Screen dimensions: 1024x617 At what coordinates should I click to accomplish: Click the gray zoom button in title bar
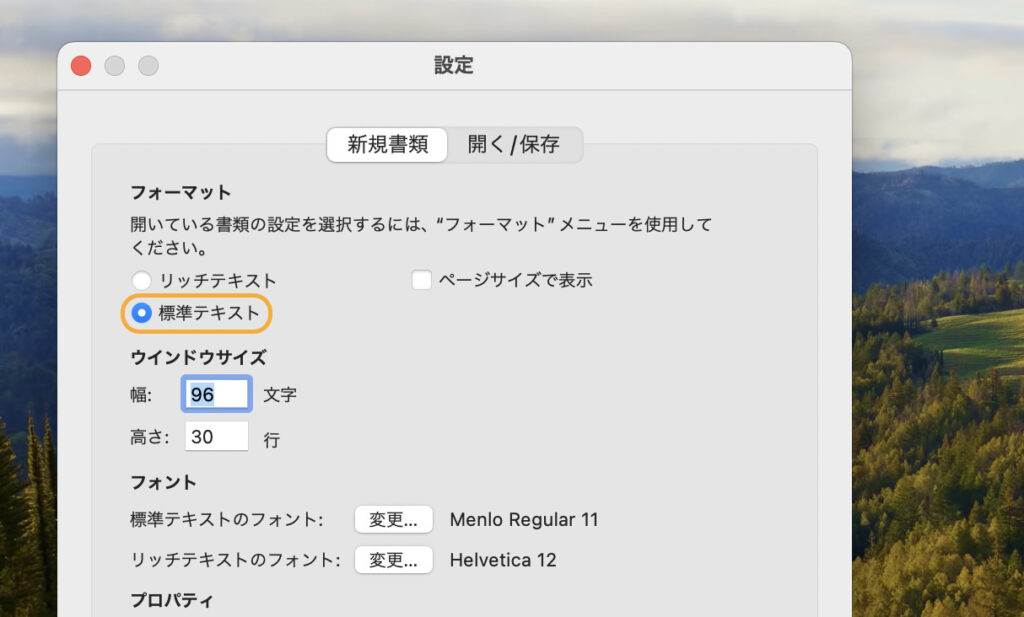[x=148, y=66]
